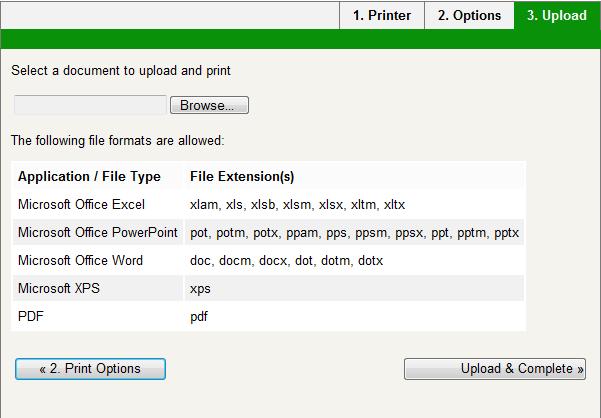Viewport: 601px width, 418px height.
Task: Click the Word extensions list starting doc
Action: (x=355, y=260)
